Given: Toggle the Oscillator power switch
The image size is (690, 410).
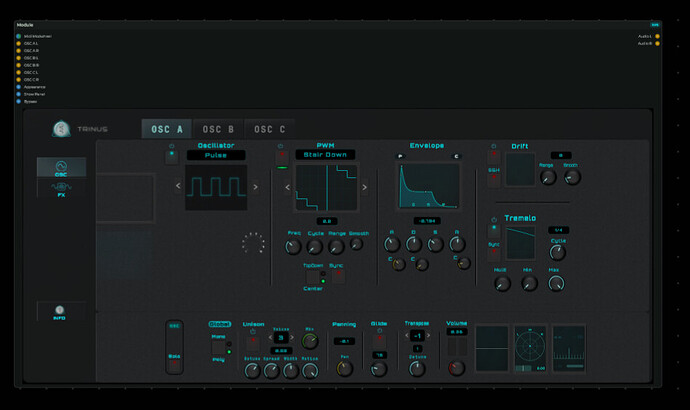Looking at the screenshot, I should tap(172, 157).
